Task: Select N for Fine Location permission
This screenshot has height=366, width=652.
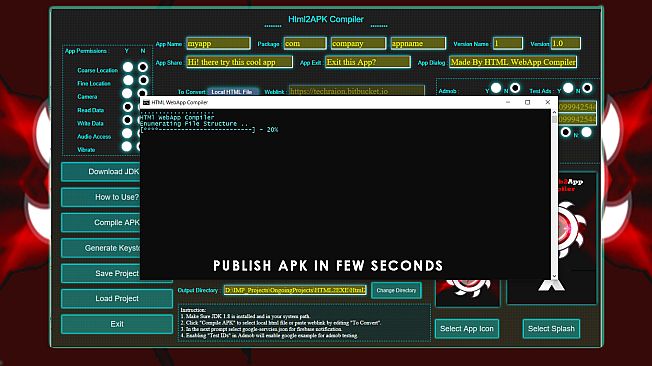Action: pyautogui.click(x=143, y=80)
